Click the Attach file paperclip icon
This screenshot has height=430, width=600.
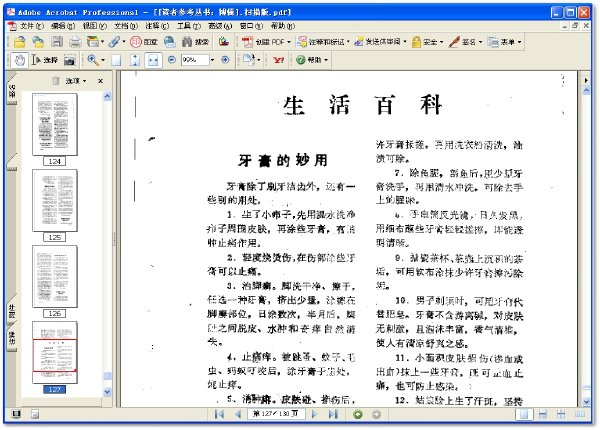[114, 41]
